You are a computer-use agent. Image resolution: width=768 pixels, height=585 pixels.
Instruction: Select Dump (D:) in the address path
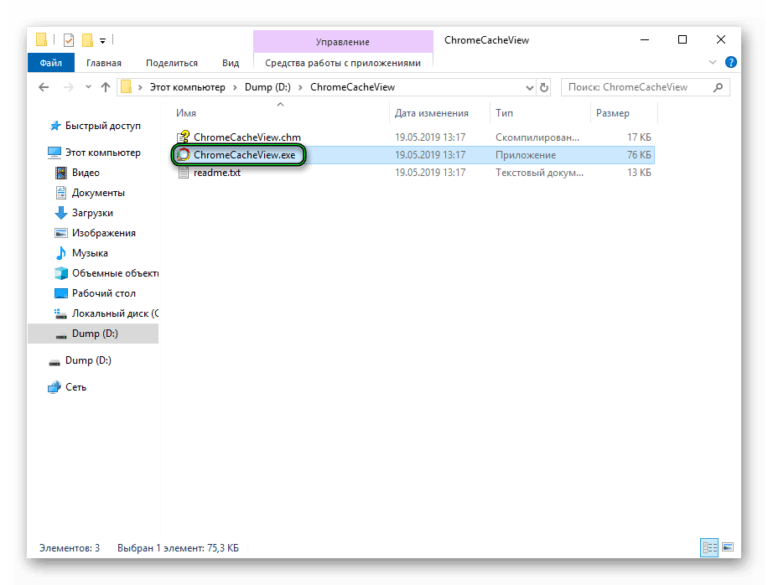pyautogui.click(x=267, y=87)
